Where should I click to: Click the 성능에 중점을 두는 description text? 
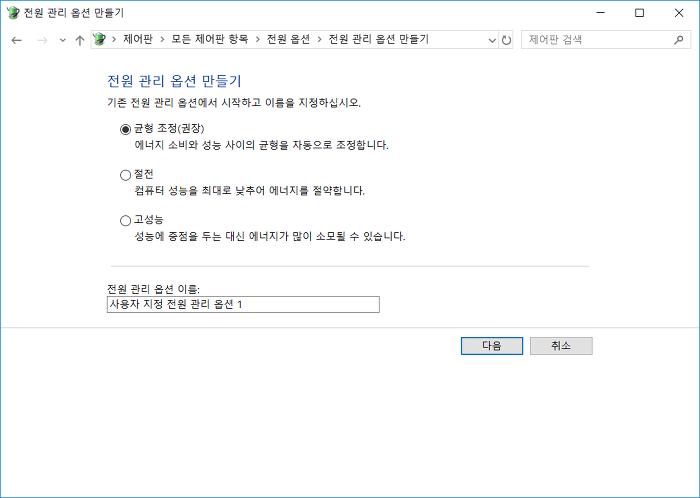(x=270, y=237)
